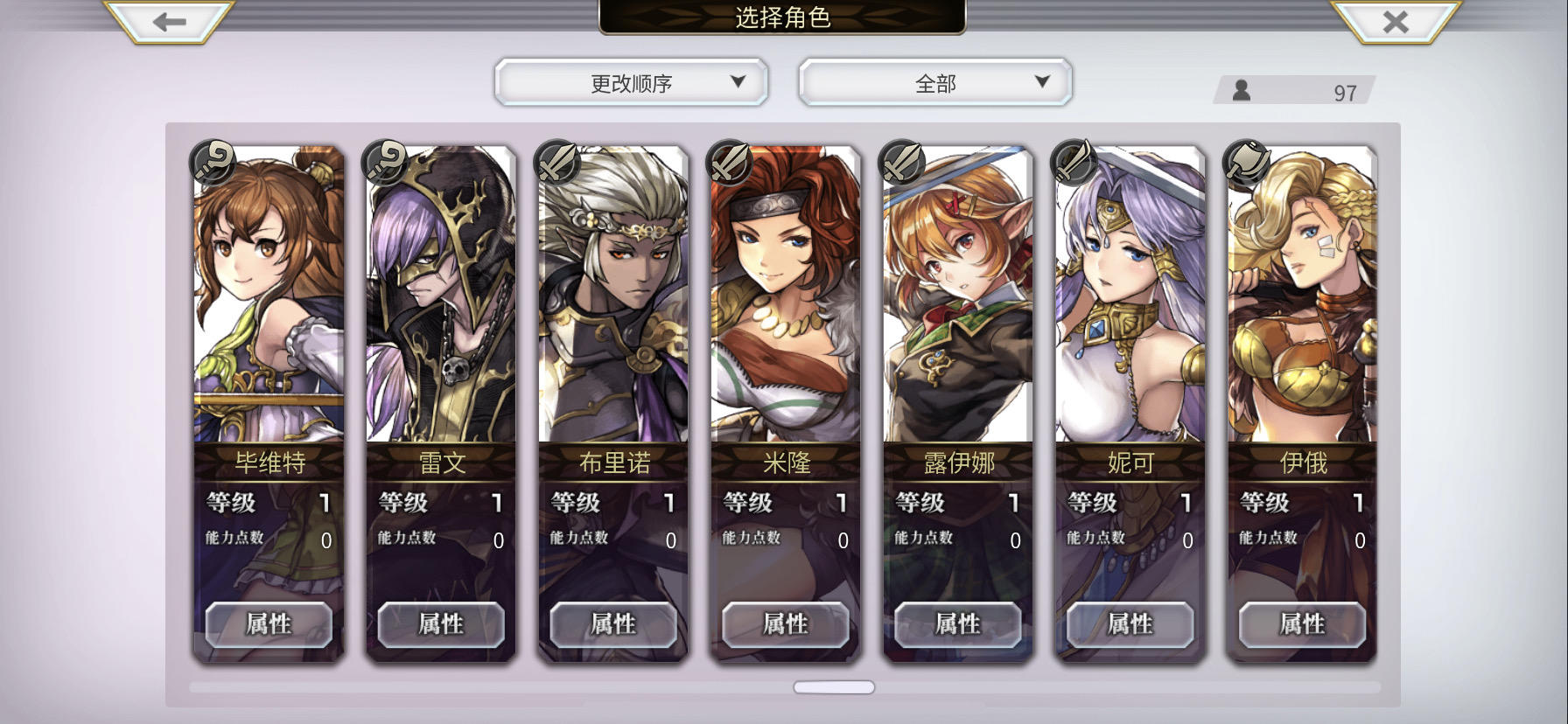Screen dimensions: 1568x724
Task: Select 露伊娜's character portrait
Action: pos(958,295)
